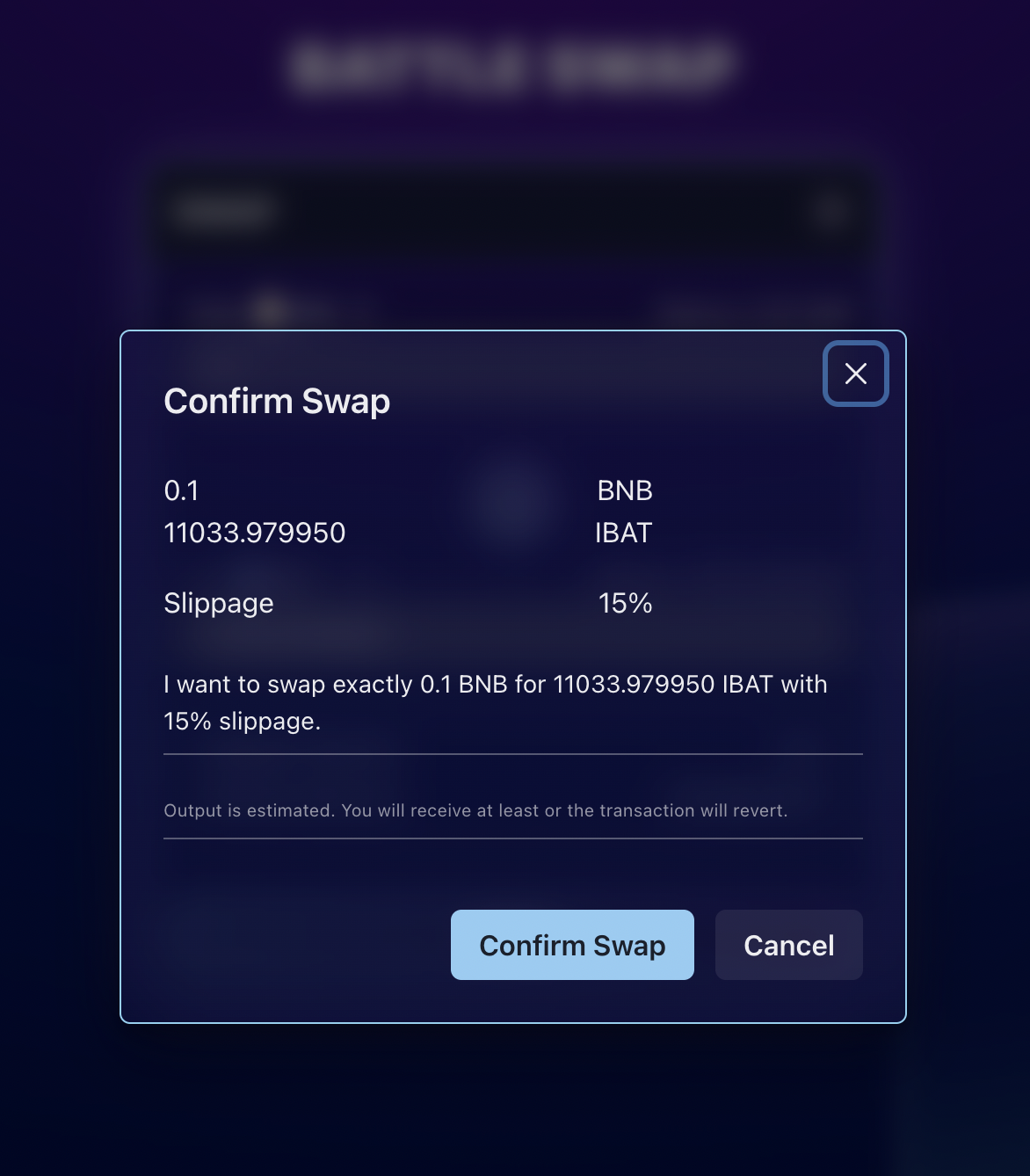The width and height of the screenshot is (1030, 1176).
Task: Click the divider line above the disclaimer
Action: (513, 754)
